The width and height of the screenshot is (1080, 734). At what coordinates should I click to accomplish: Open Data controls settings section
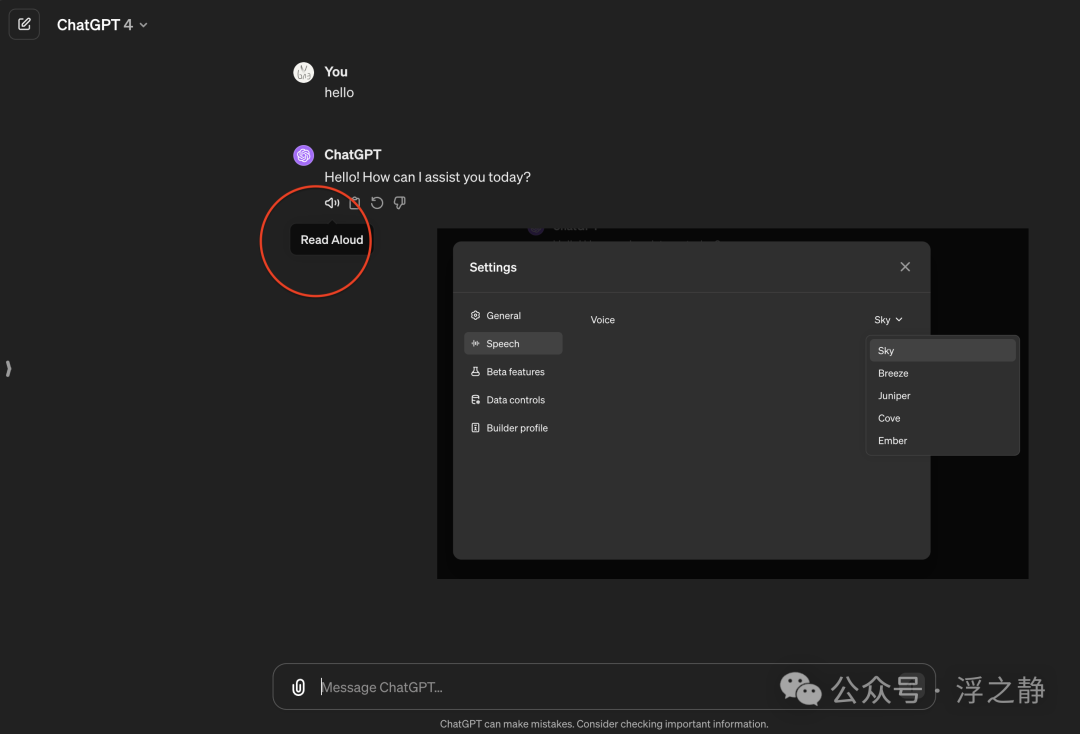click(x=513, y=400)
